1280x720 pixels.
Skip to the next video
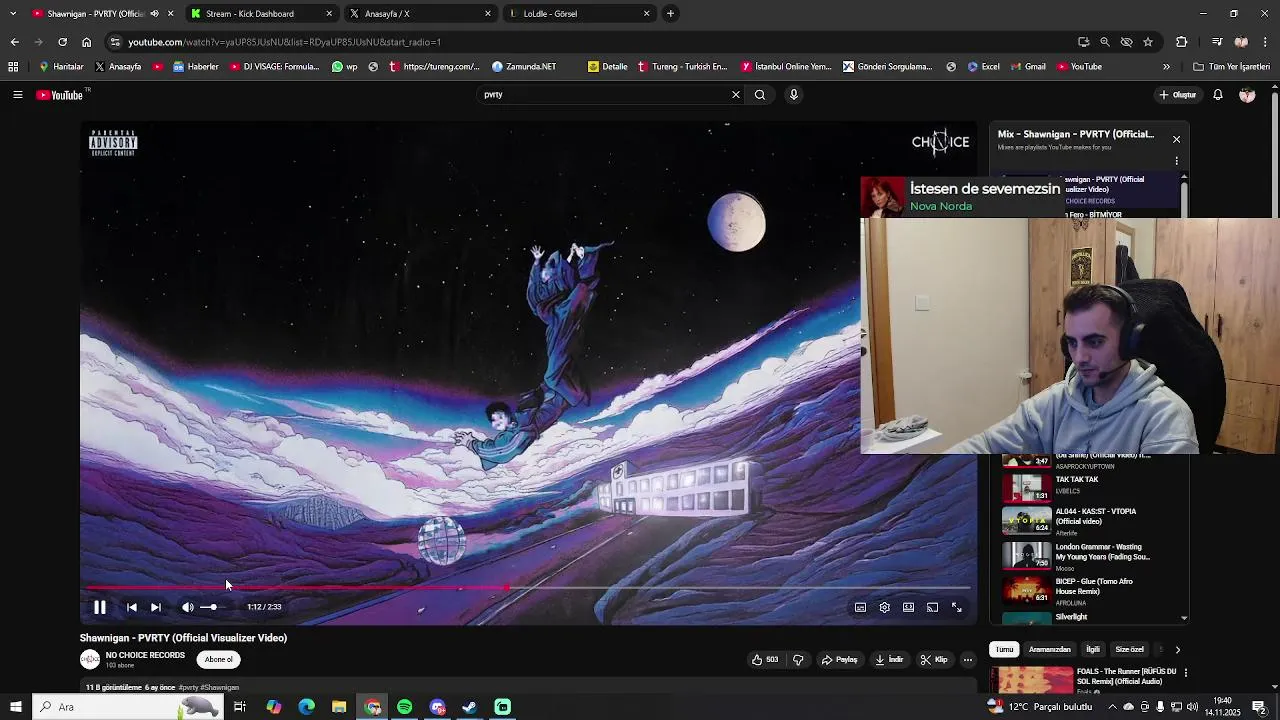pos(156,607)
